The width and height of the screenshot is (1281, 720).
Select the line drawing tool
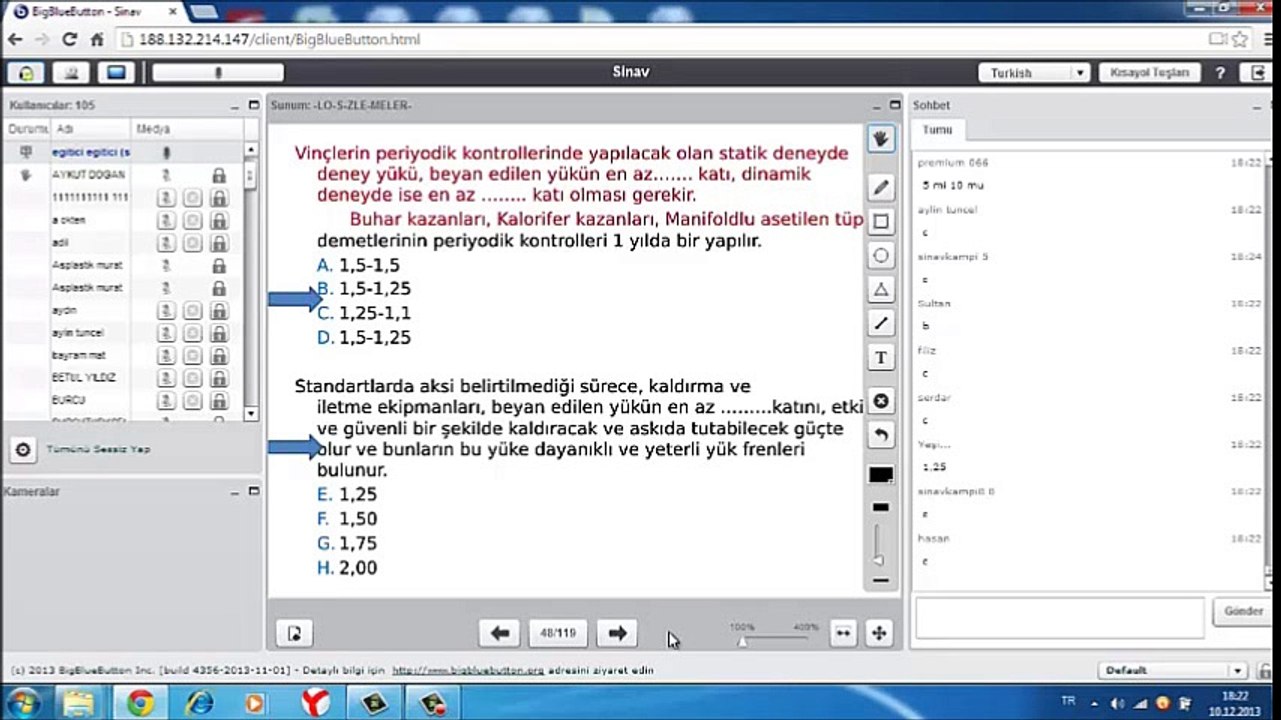coord(881,323)
